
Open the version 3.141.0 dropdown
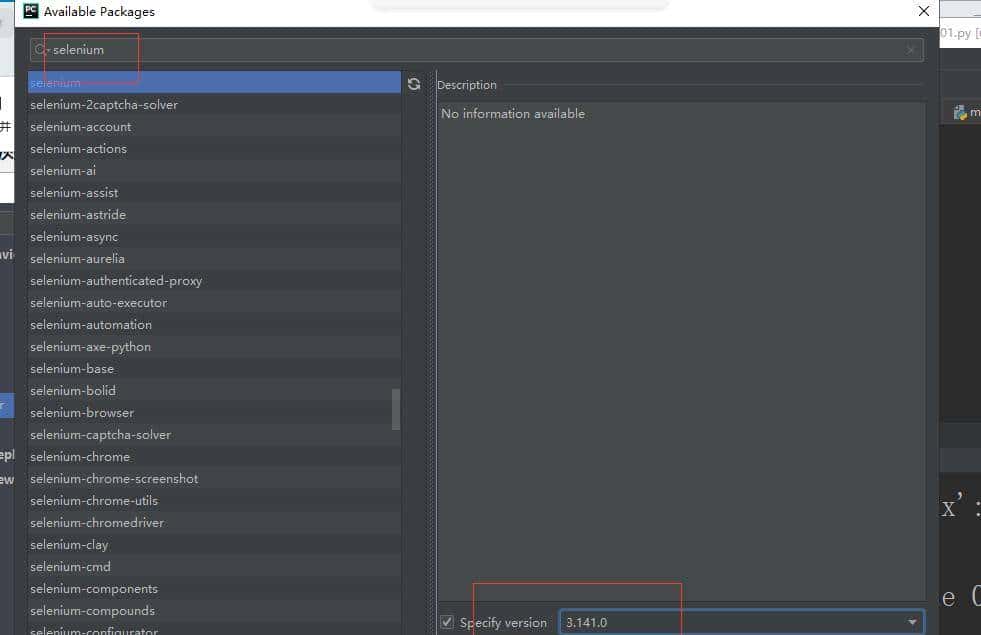911,622
